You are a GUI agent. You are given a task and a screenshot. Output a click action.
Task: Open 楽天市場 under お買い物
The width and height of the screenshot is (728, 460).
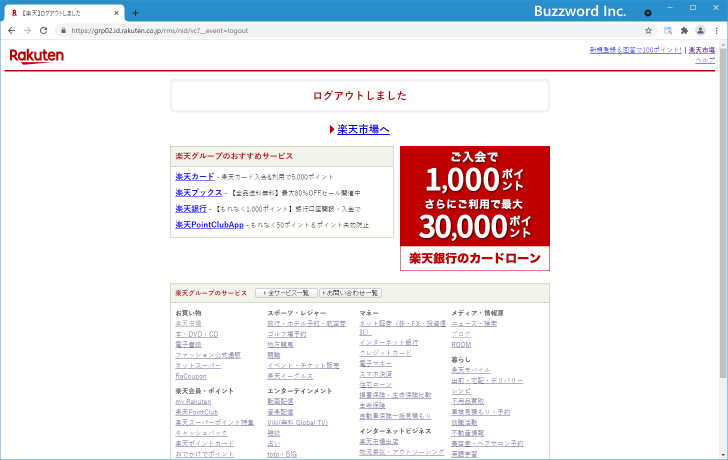[188, 324]
